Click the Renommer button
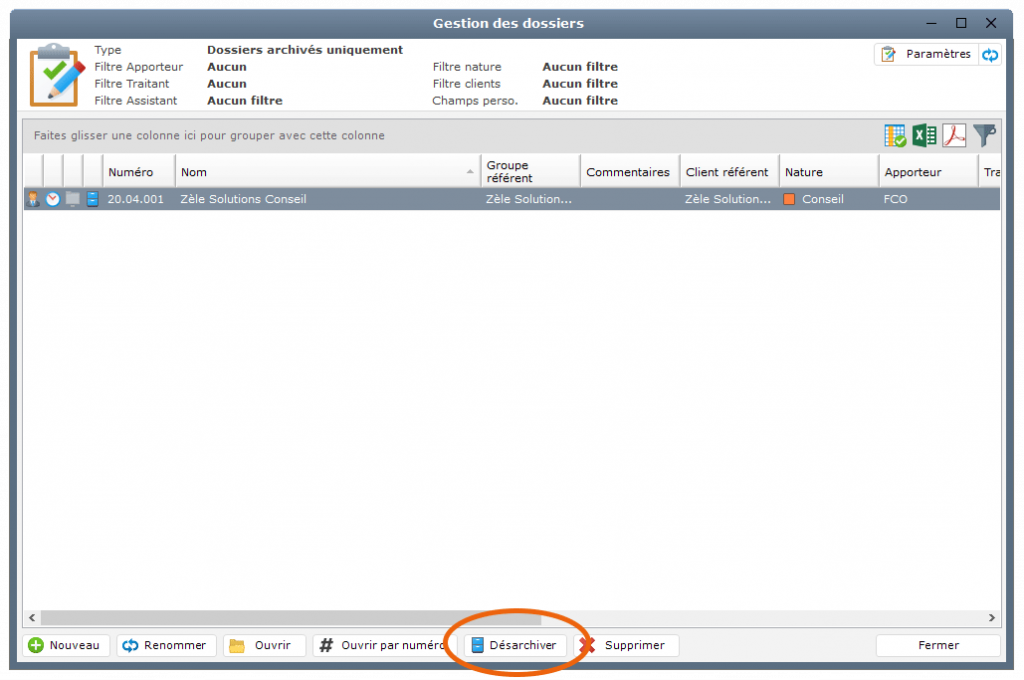 click(x=166, y=646)
